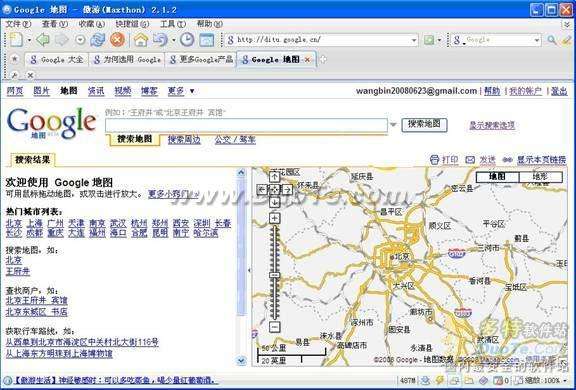Click the blue Undo closed tab icon
Viewport: 576px width, 390px height.
tap(160, 40)
